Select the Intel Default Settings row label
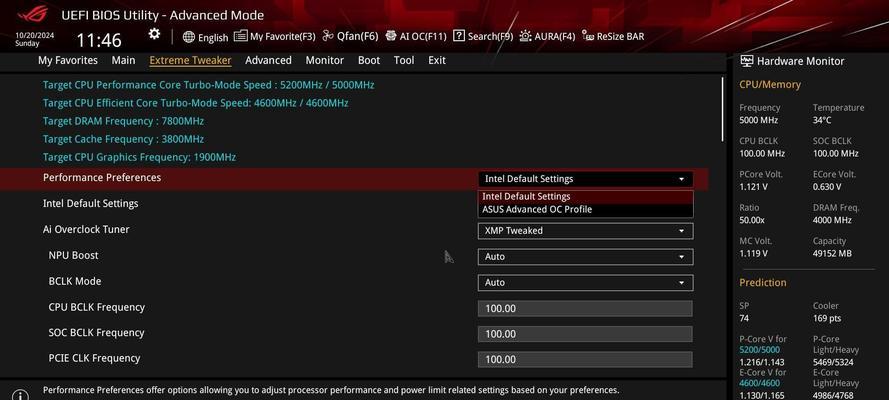 (91, 203)
